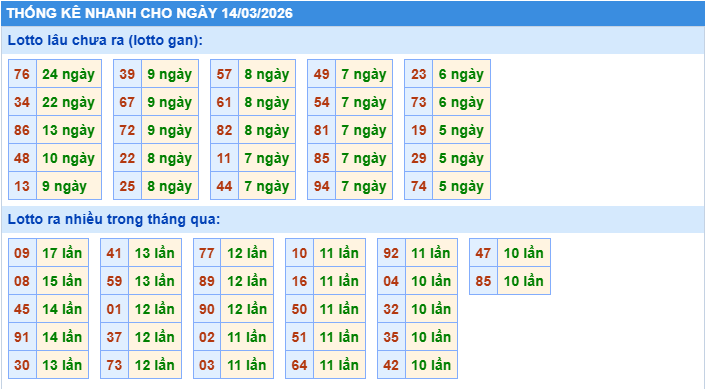Screen dimensions: 707x389
Task: Pick lotto number 32 in the frequent table
Action: coord(391,309)
